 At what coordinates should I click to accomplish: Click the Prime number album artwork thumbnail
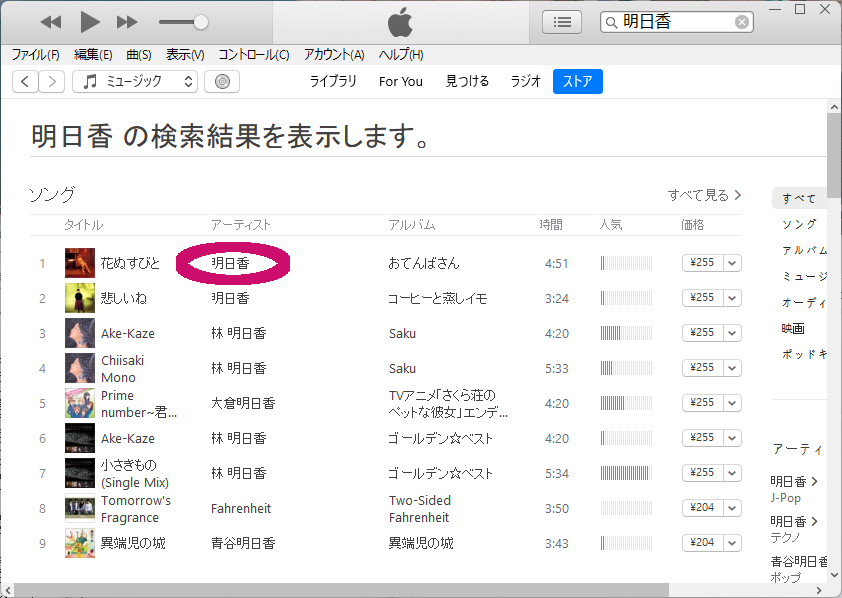80,403
